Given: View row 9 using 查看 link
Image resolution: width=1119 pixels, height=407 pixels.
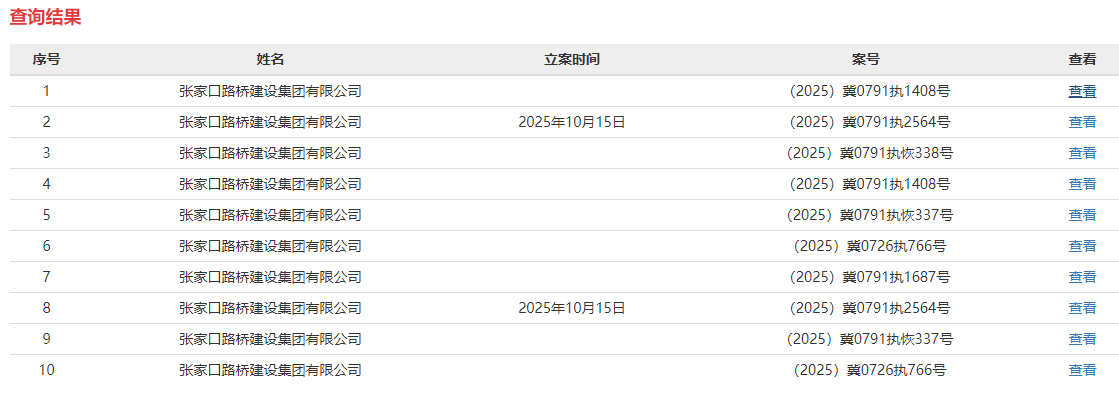Looking at the screenshot, I should click(1082, 339).
